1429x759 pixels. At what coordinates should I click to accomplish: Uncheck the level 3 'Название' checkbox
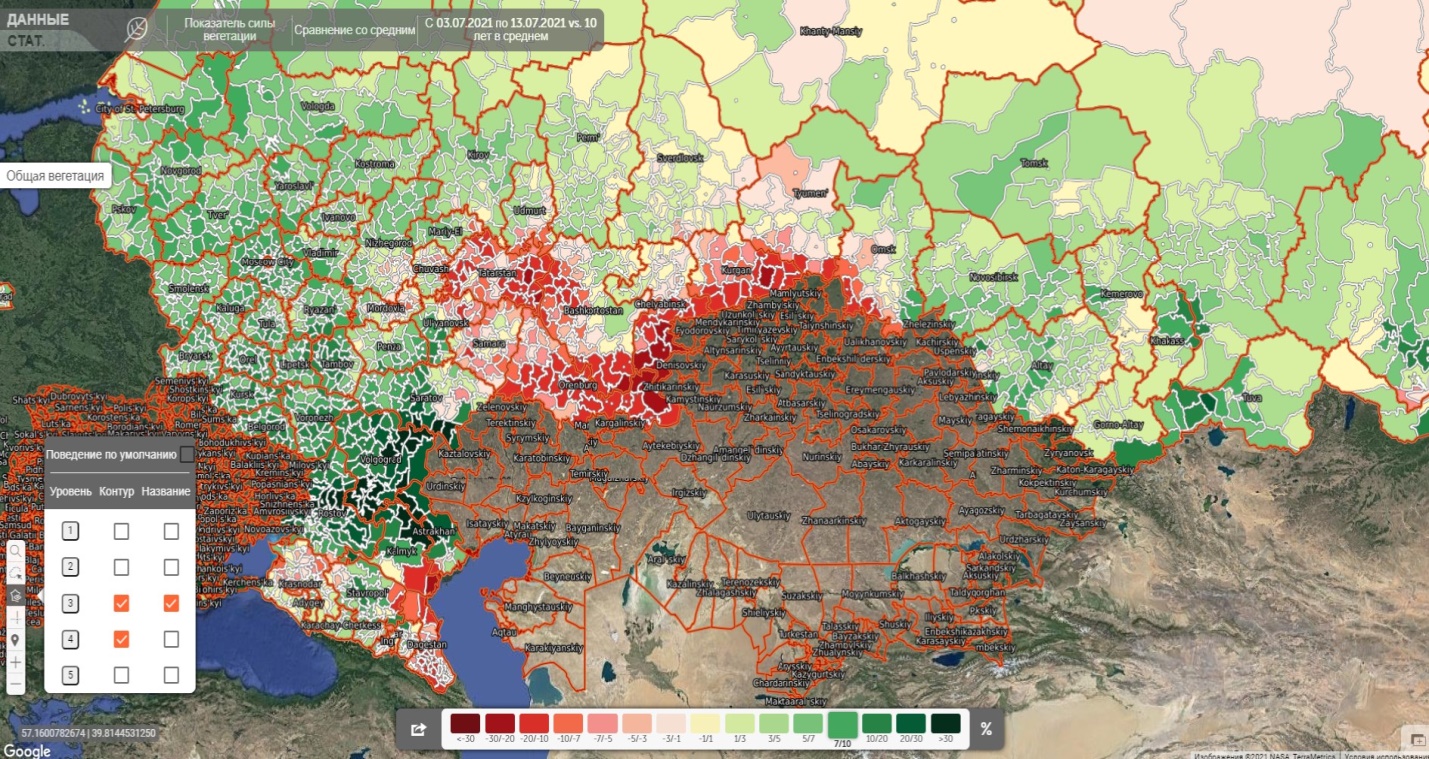coord(171,603)
